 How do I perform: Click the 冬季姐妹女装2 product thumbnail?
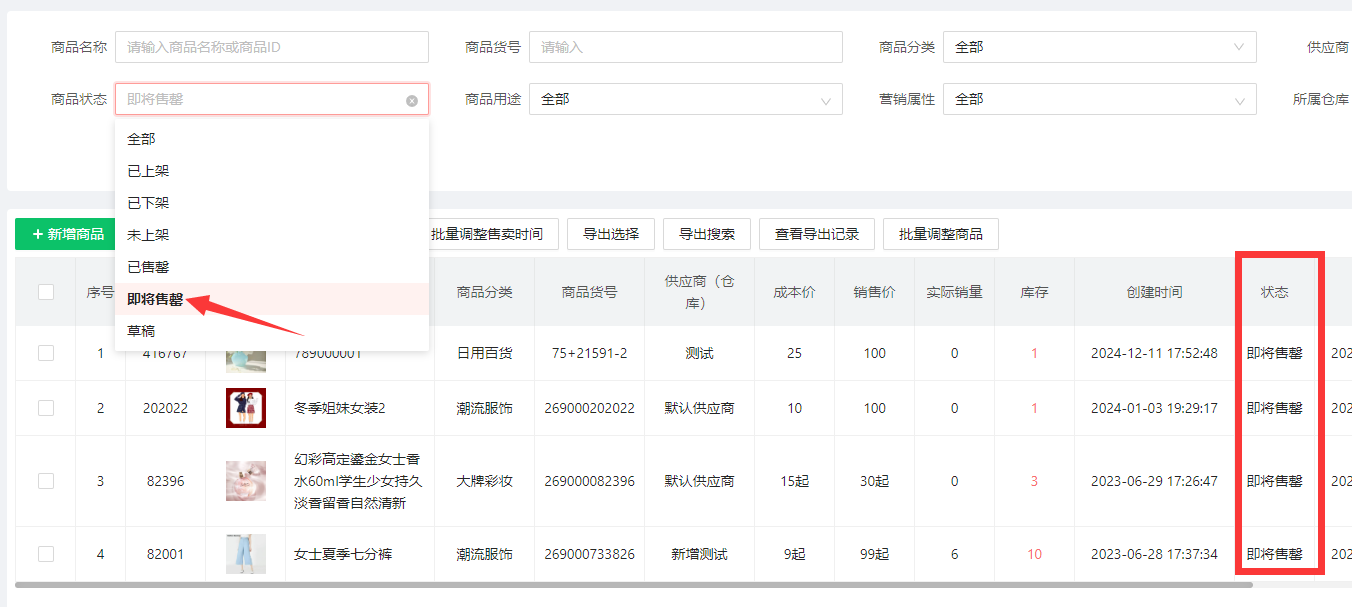click(x=245, y=408)
